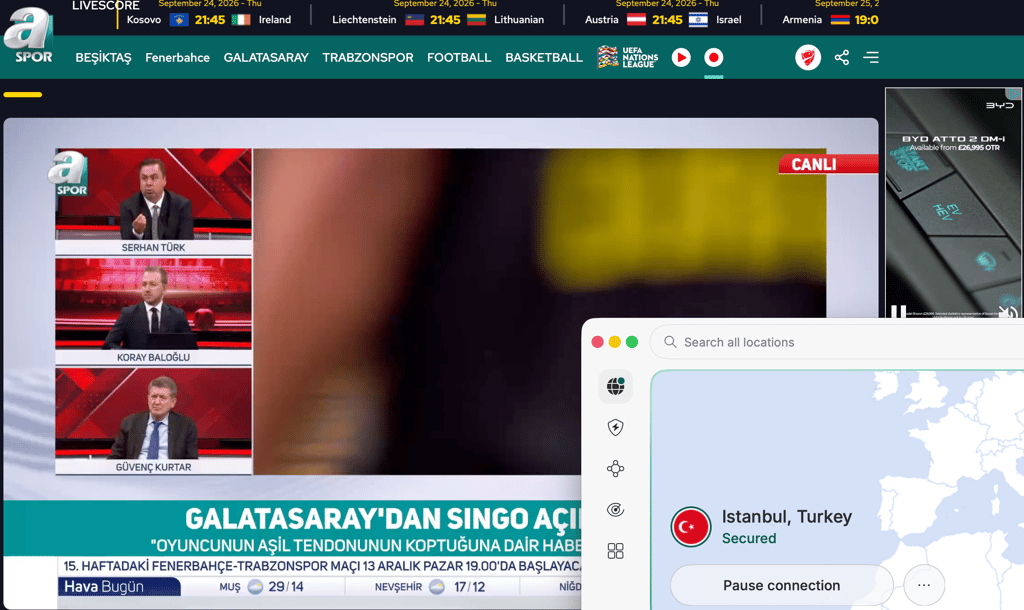Open the dark web monitor target icon
This screenshot has width=1024, height=610.
(x=615, y=509)
